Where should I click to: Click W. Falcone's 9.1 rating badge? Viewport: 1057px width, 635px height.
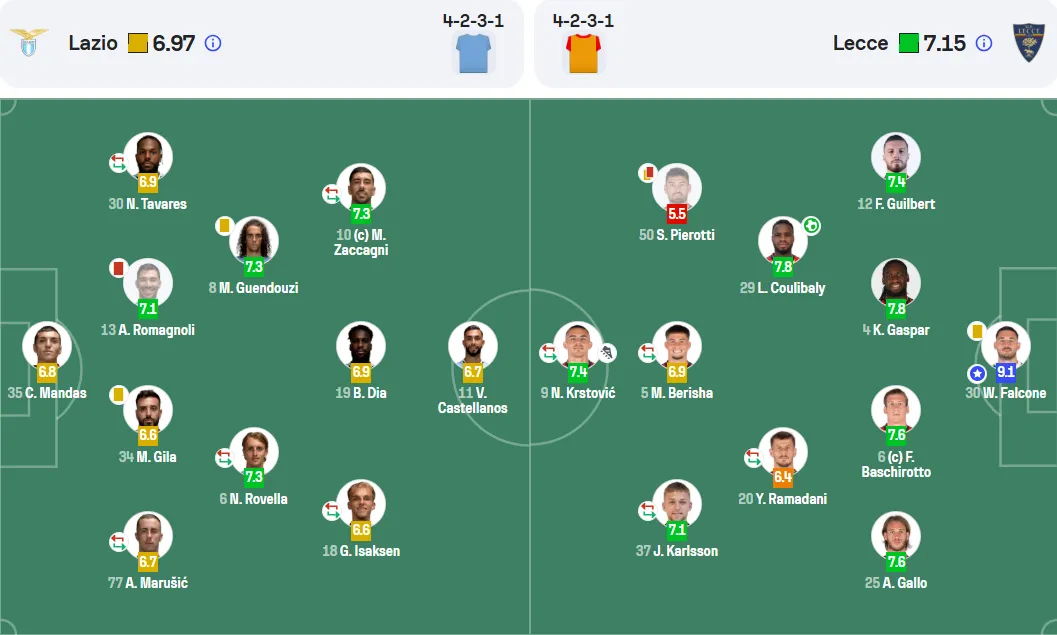tap(1006, 371)
